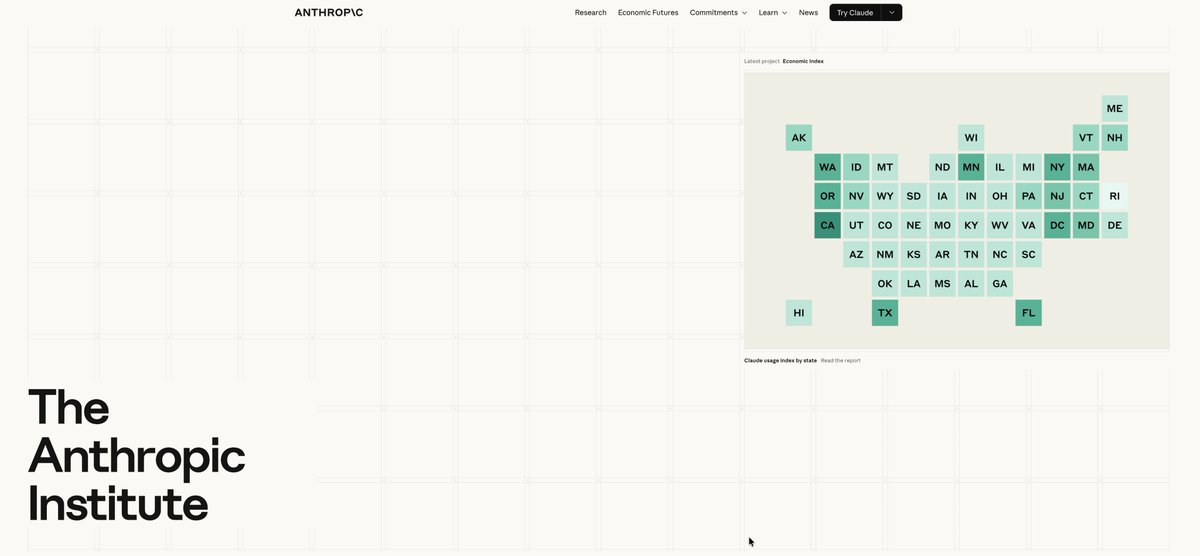Open the Economic Index project link
Screen dimensions: 1200x556
coord(803,61)
